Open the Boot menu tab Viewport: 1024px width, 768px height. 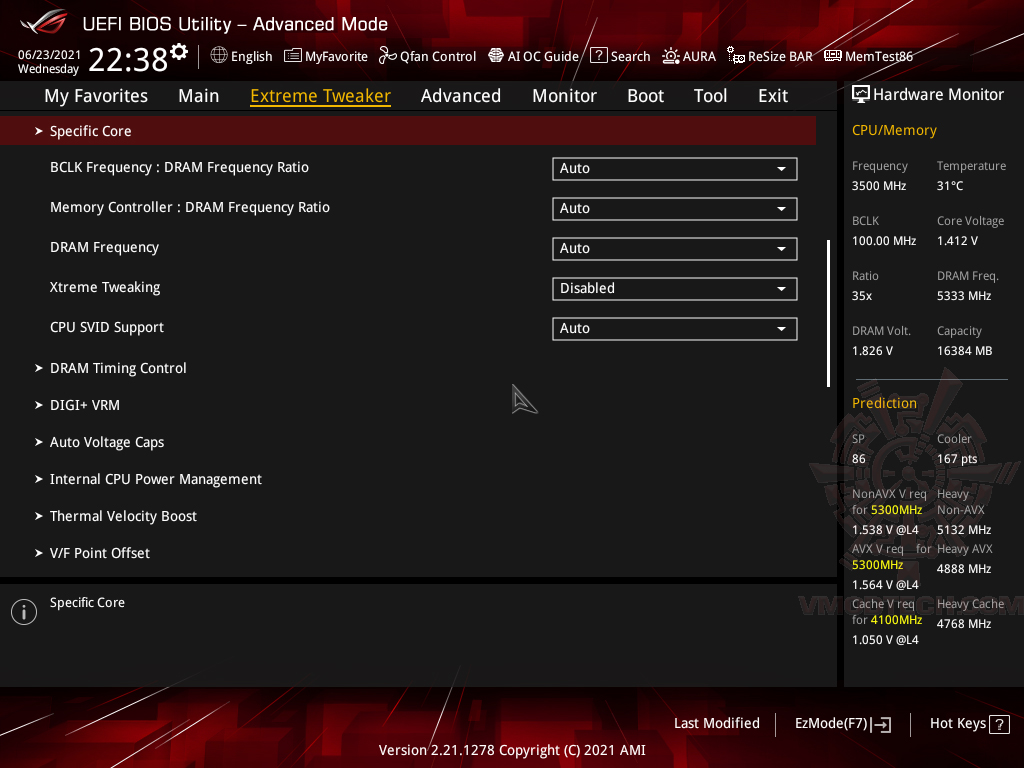click(645, 95)
